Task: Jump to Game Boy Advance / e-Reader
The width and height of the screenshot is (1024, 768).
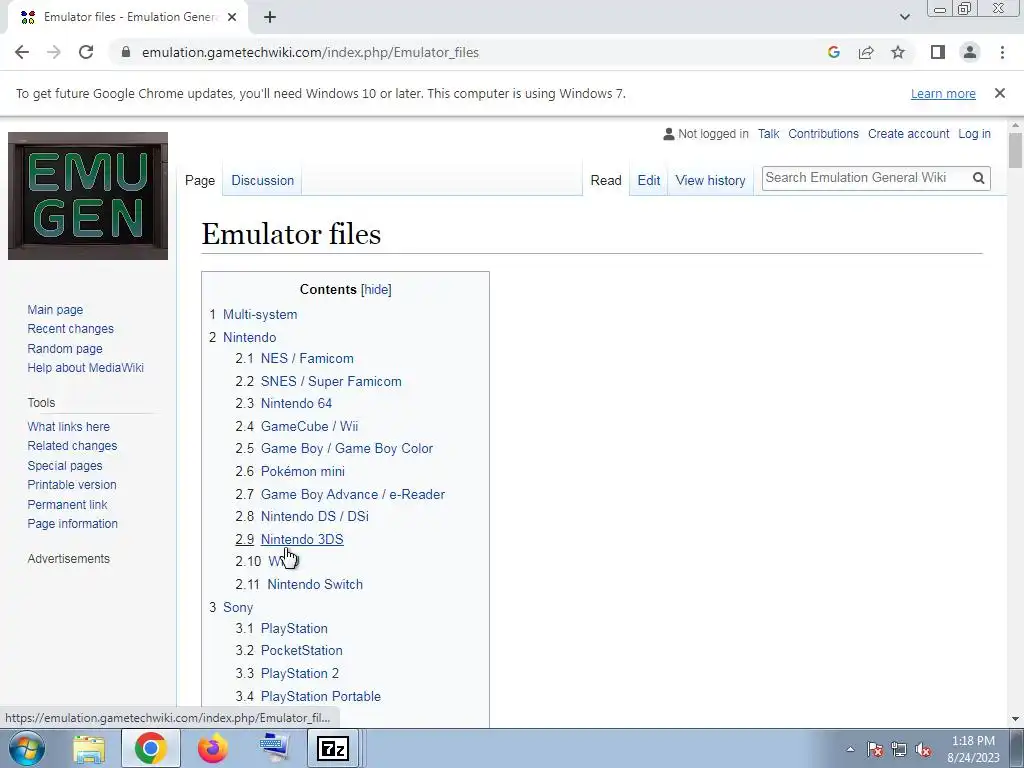Action: pos(353,494)
